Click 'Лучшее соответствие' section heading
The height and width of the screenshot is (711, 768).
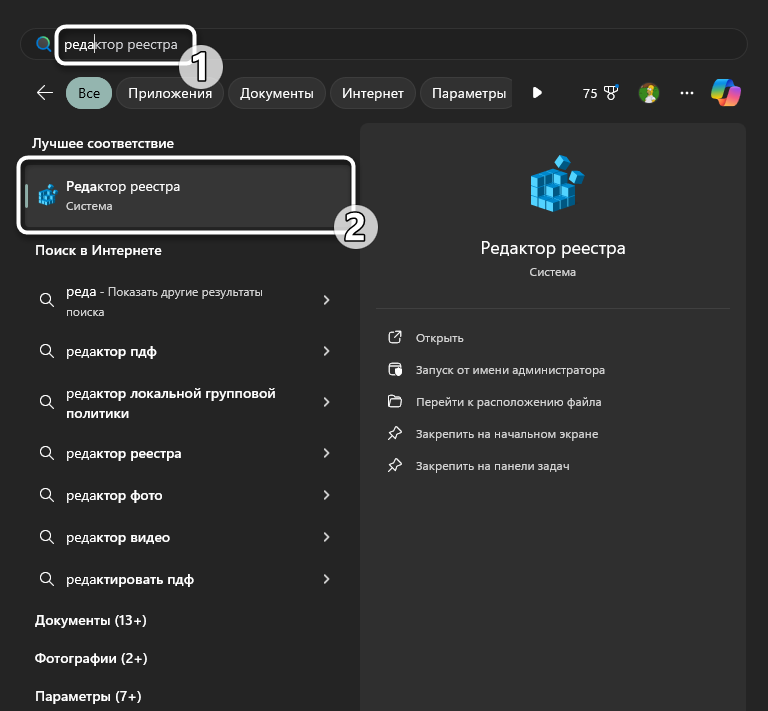[103, 143]
